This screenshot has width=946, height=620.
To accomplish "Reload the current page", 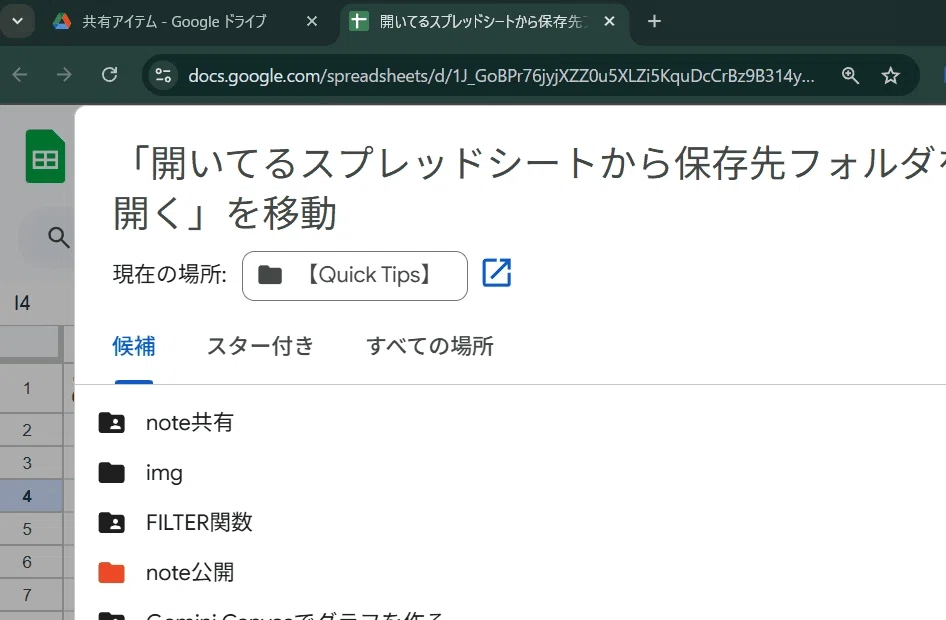I will click(x=109, y=75).
